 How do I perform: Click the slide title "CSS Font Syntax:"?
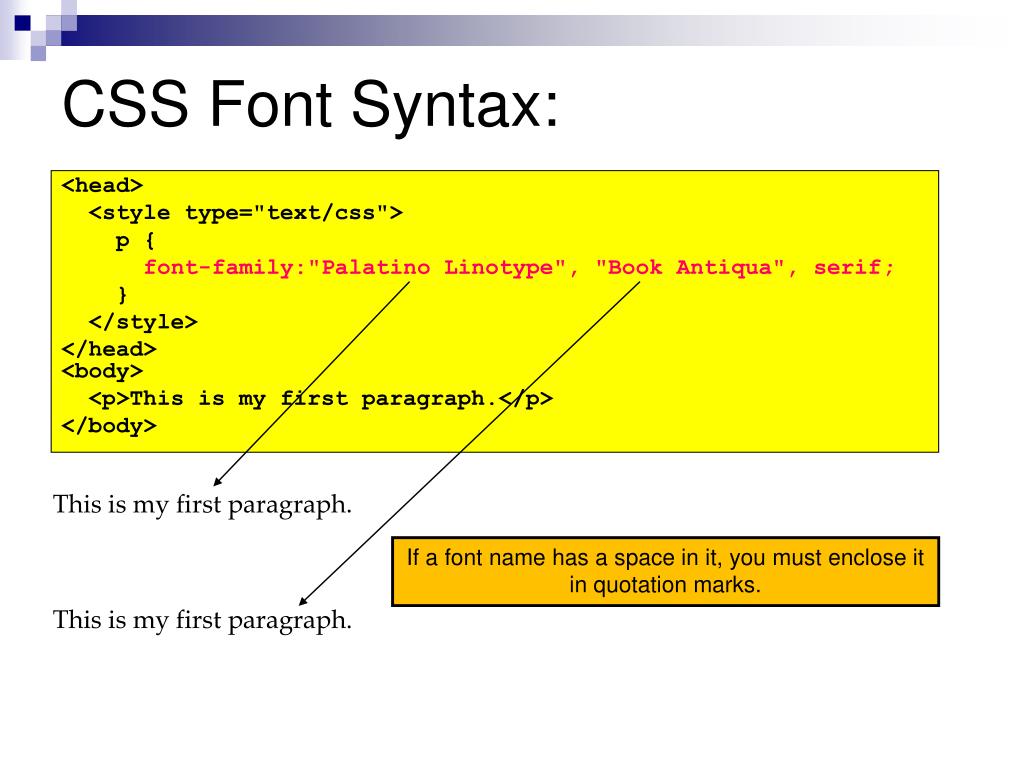point(311,107)
